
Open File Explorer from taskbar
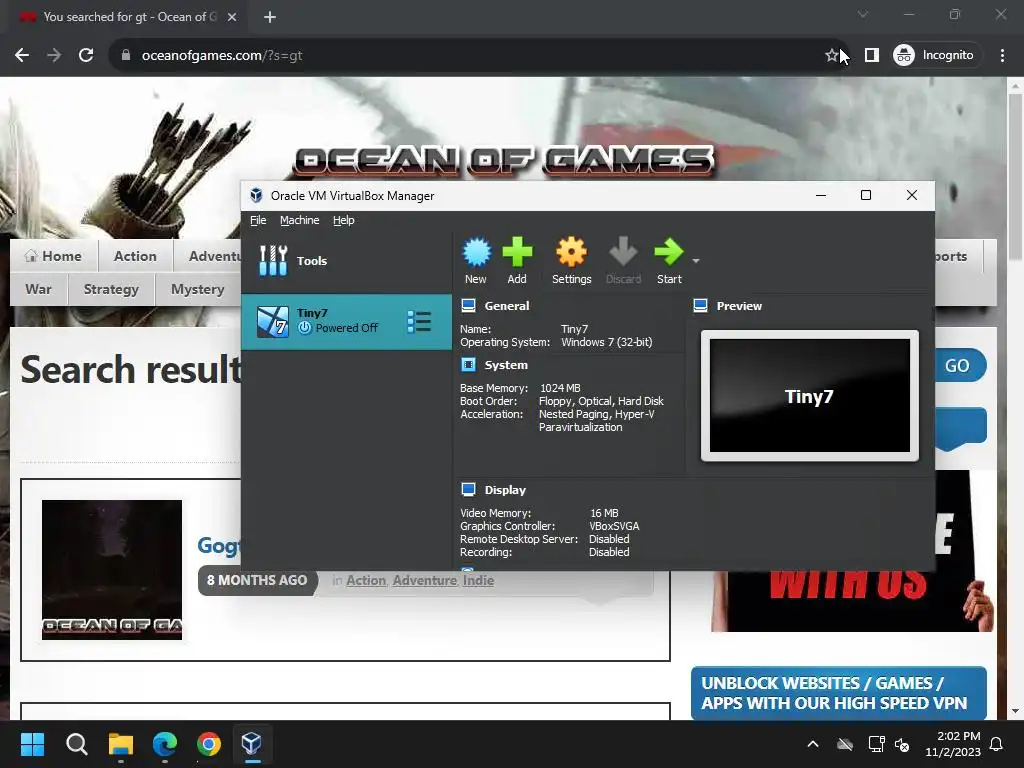[x=121, y=744]
